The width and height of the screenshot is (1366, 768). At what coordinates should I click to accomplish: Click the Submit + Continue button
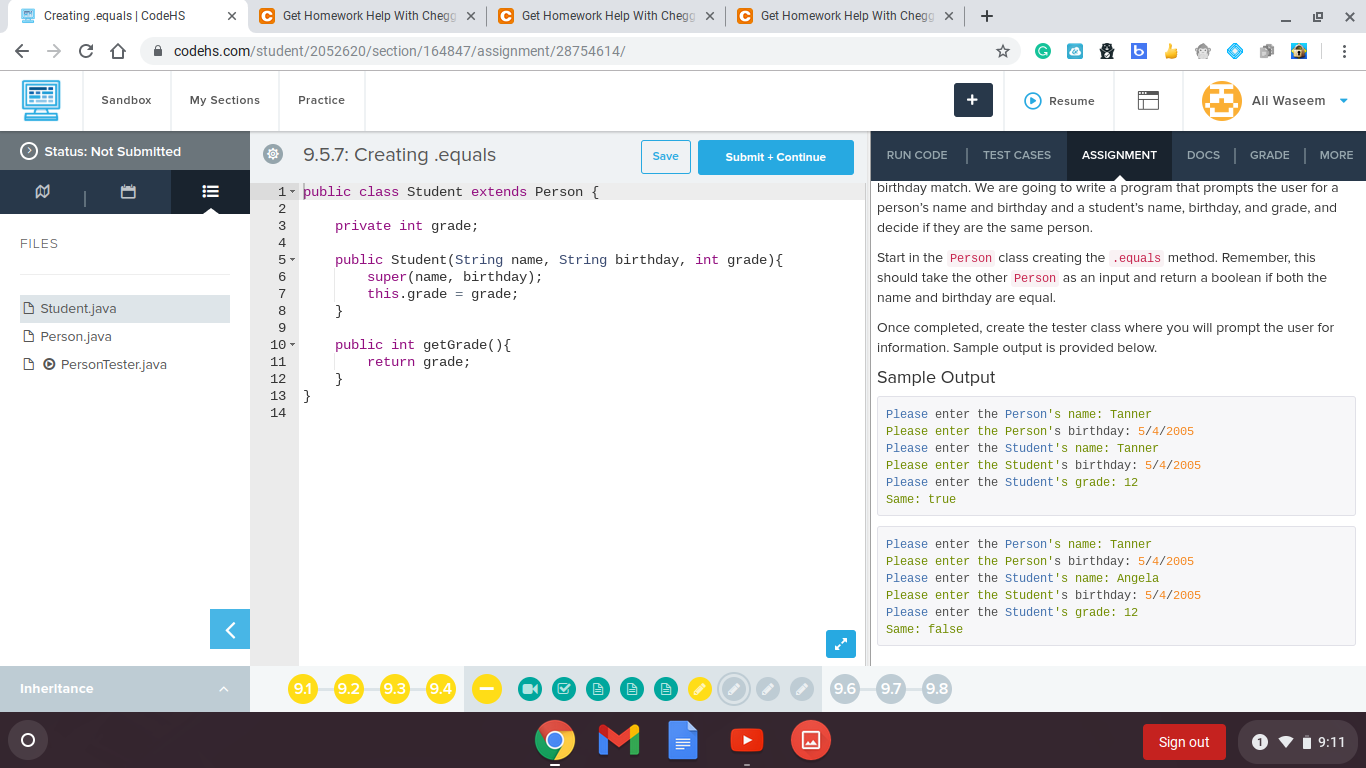coord(775,157)
